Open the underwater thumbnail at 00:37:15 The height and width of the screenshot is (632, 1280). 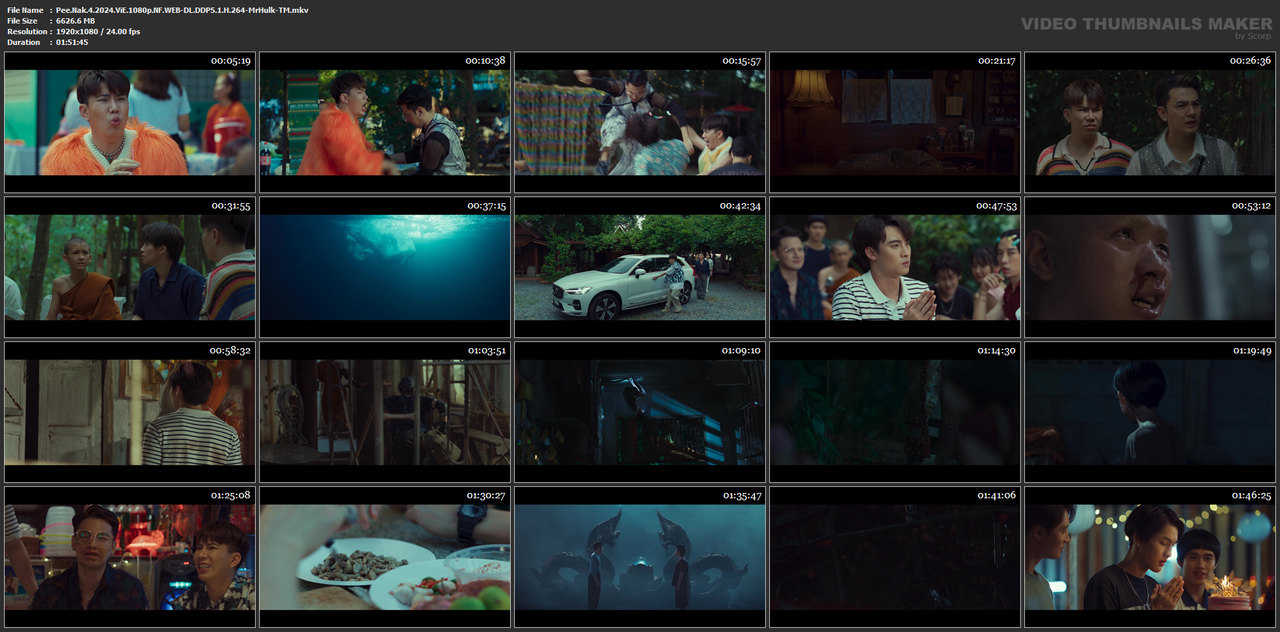pyautogui.click(x=385, y=267)
